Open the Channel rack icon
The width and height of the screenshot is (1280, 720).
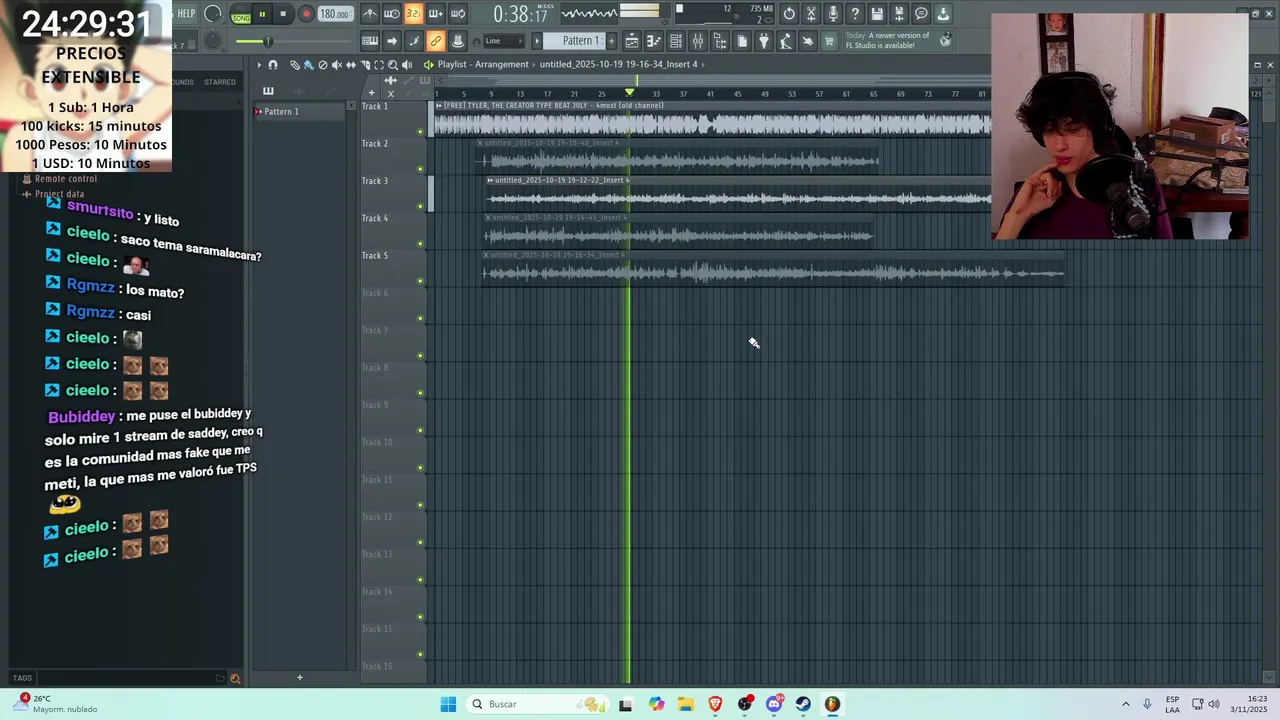(676, 41)
